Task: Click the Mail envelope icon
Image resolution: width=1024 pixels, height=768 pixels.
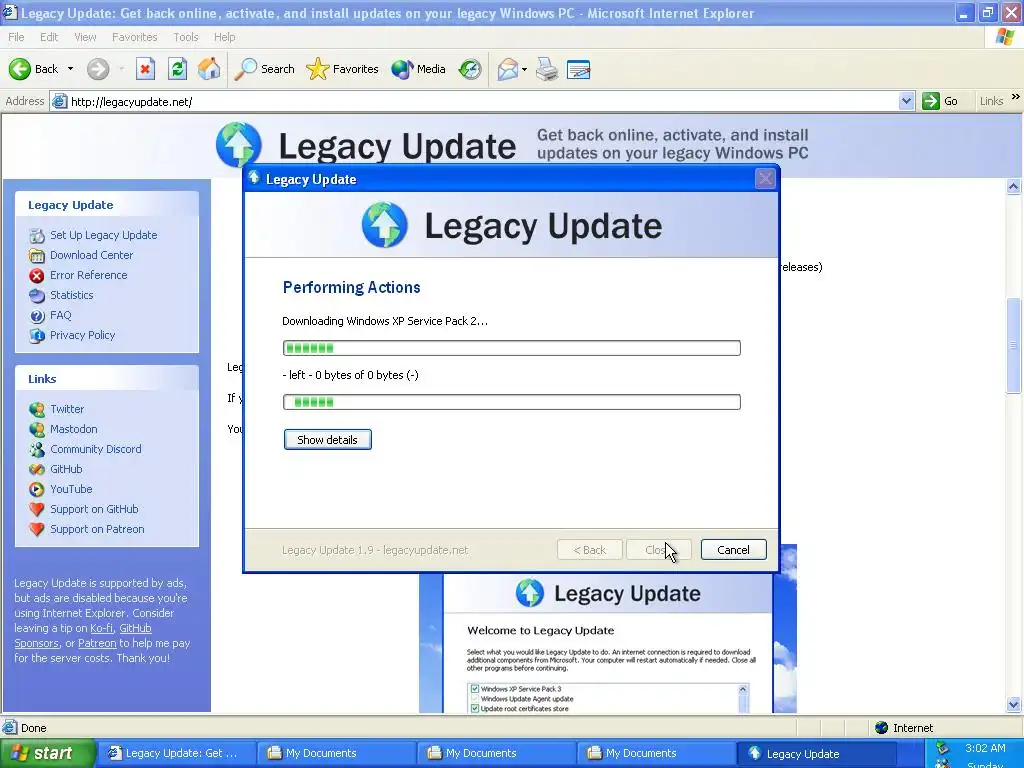Action: click(507, 69)
